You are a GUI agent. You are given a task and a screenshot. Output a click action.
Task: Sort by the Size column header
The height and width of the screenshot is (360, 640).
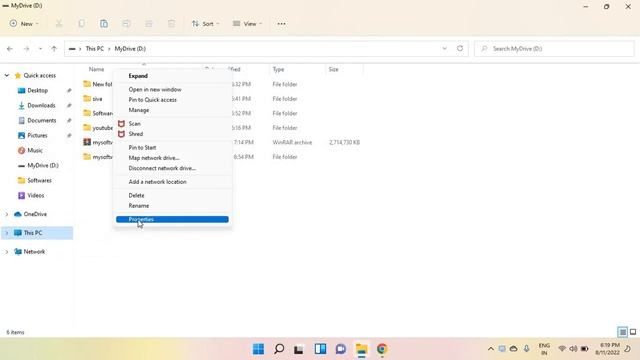point(333,69)
